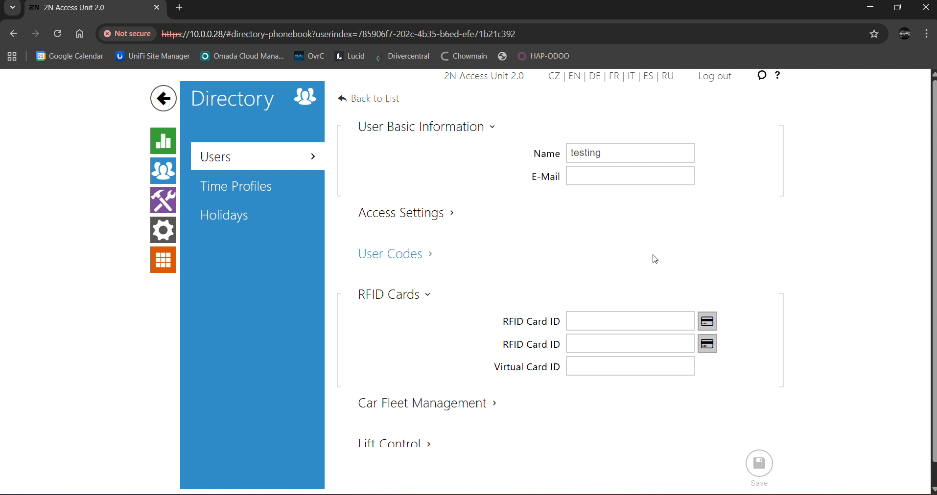
Task: Open the purple Hardware tools icon
Action: pos(163,200)
